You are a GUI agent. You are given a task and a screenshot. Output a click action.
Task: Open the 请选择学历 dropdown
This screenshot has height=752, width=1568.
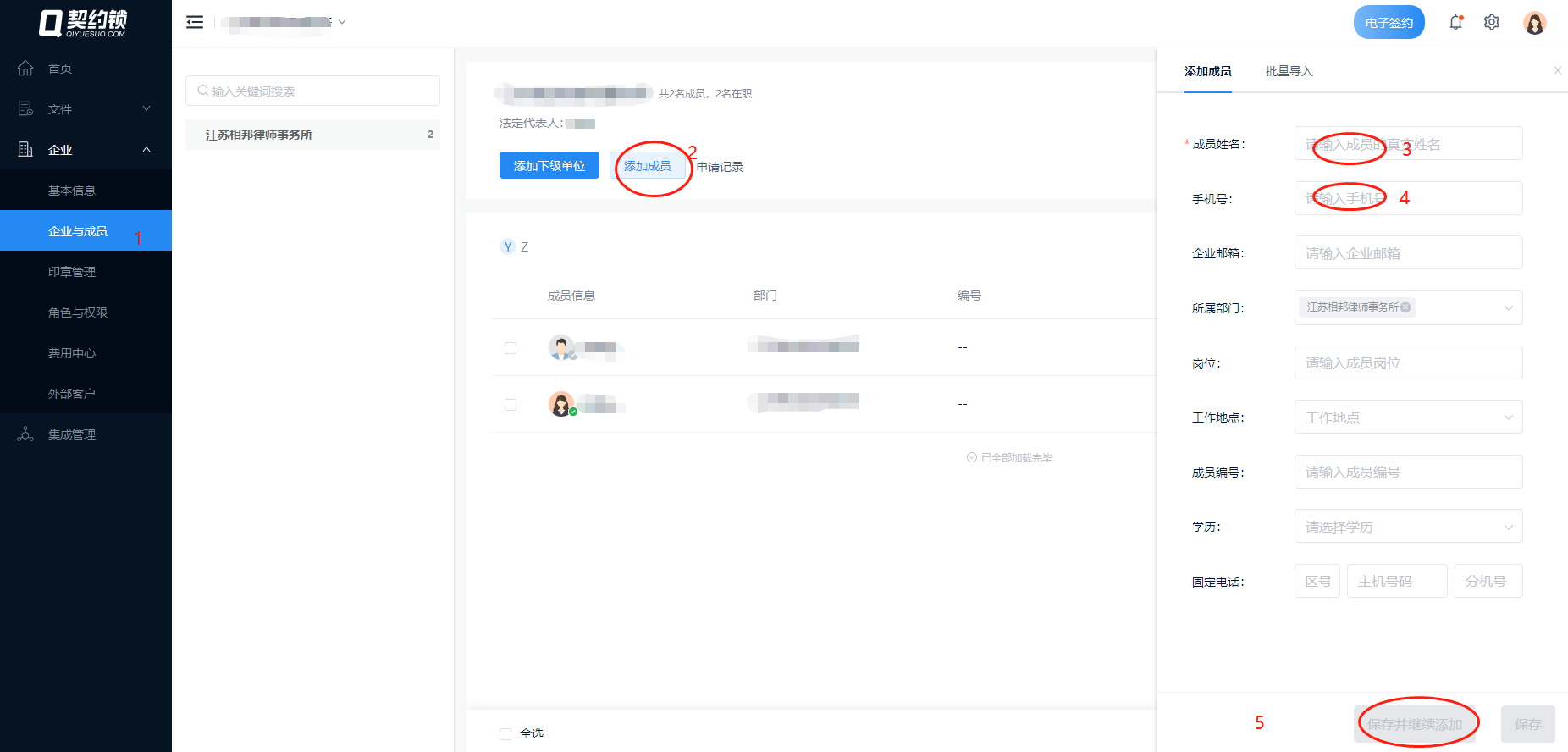pyautogui.click(x=1408, y=527)
